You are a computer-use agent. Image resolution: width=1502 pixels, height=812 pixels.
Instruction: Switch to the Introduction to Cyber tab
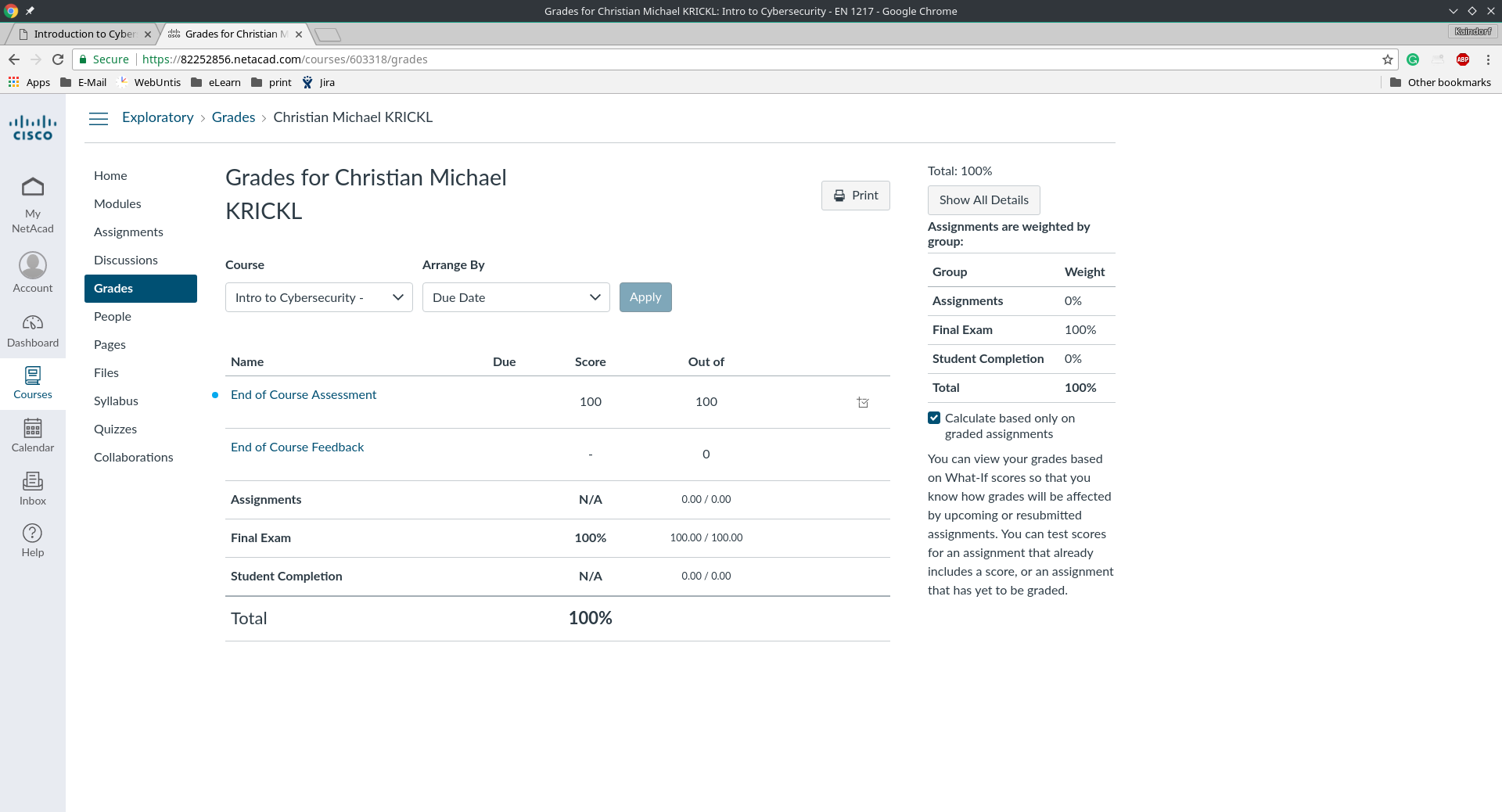coord(84,34)
